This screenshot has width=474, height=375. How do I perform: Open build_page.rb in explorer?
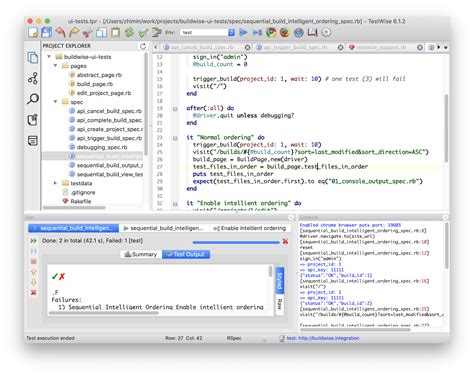pos(94,84)
